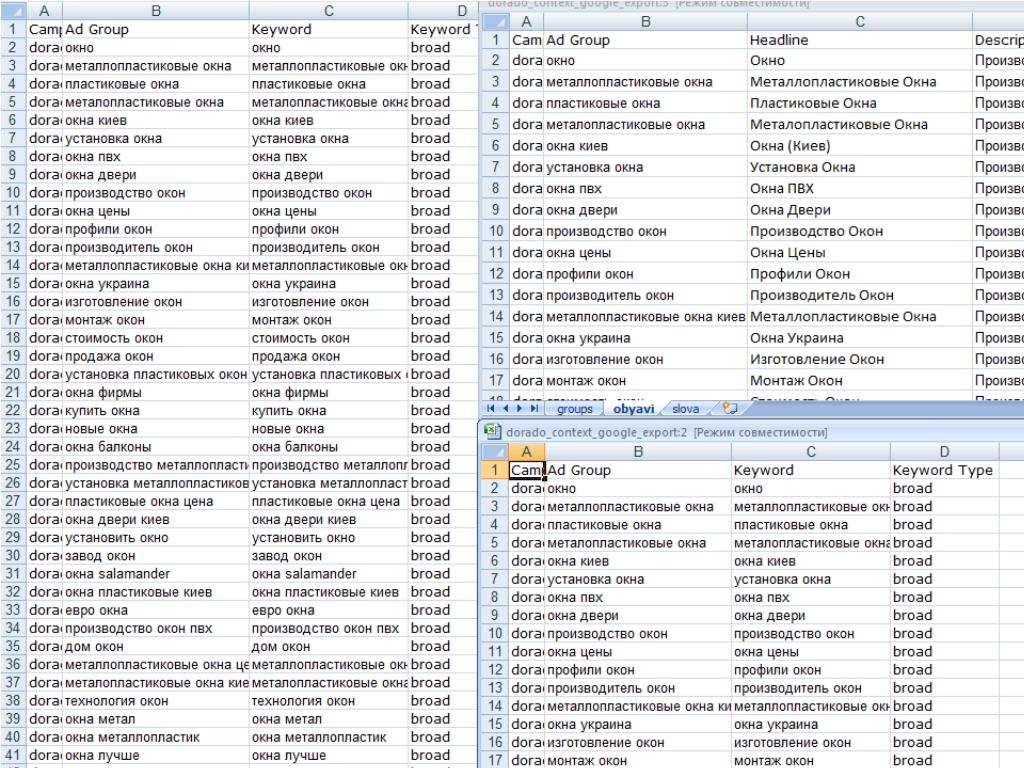Click 'технология окон' keyword cell in left window
This screenshot has width=1024, height=768.
tap(328, 701)
